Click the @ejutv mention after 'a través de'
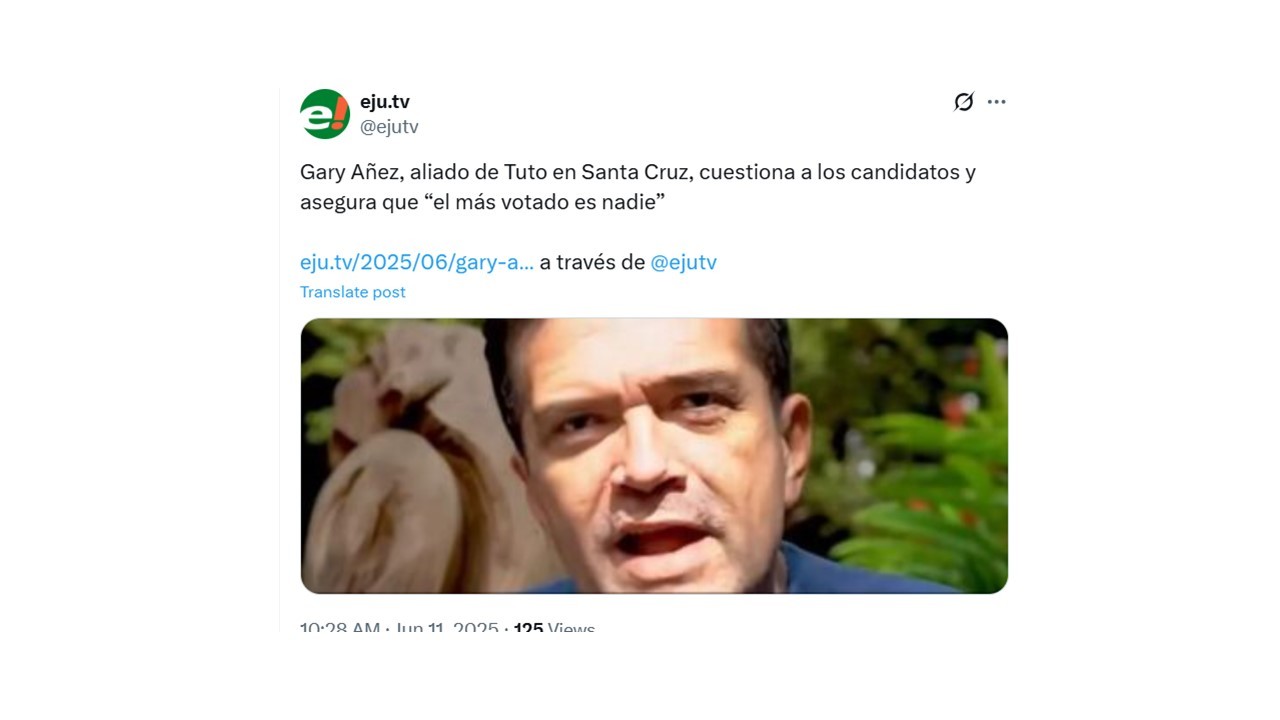 coord(684,262)
